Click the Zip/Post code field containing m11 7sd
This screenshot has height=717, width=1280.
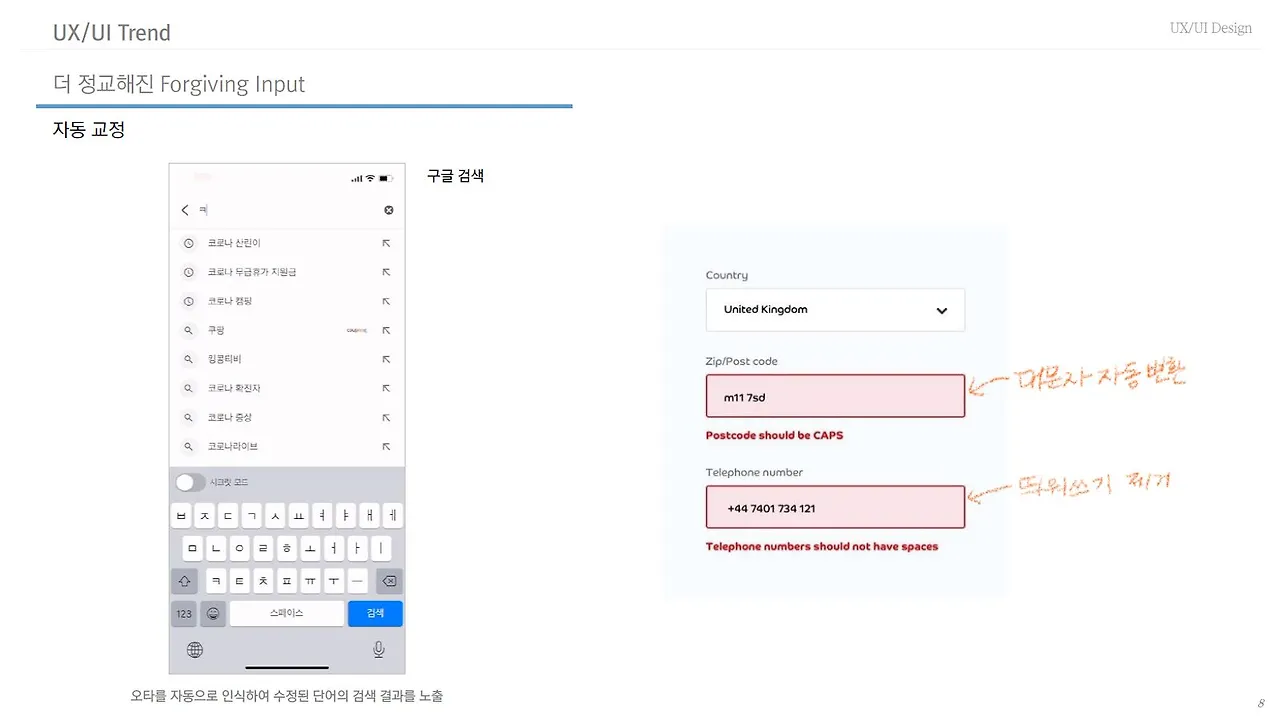tap(835, 396)
